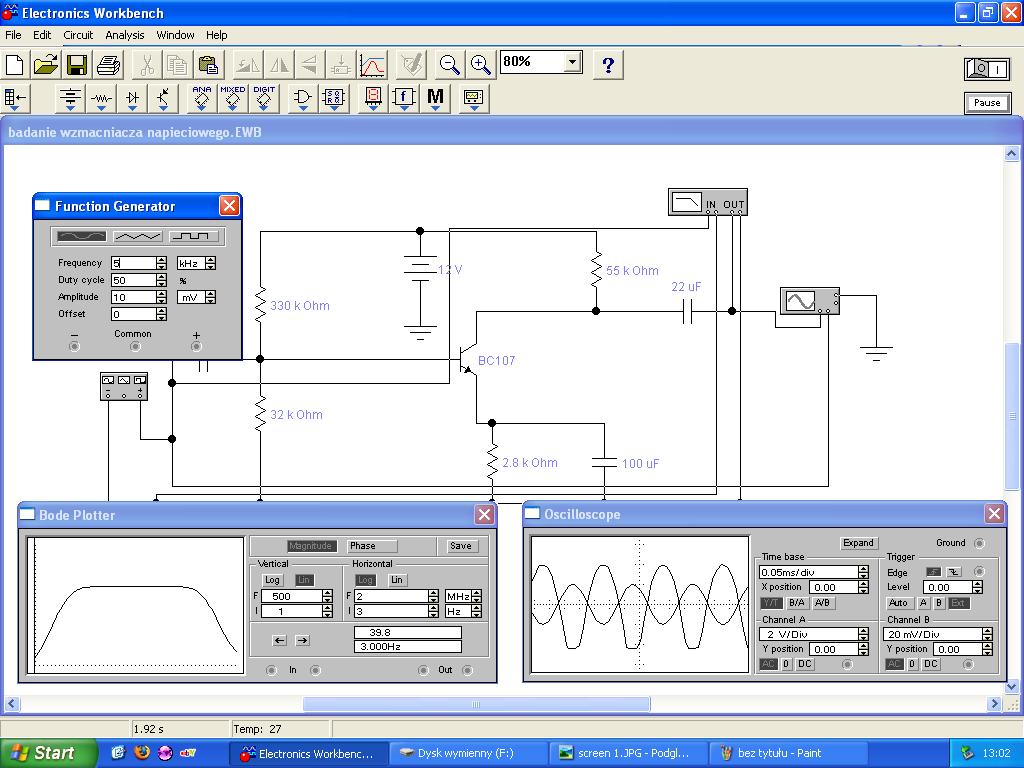Adjust Bode horizontal F unit MHz spinner

tap(477, 596)
